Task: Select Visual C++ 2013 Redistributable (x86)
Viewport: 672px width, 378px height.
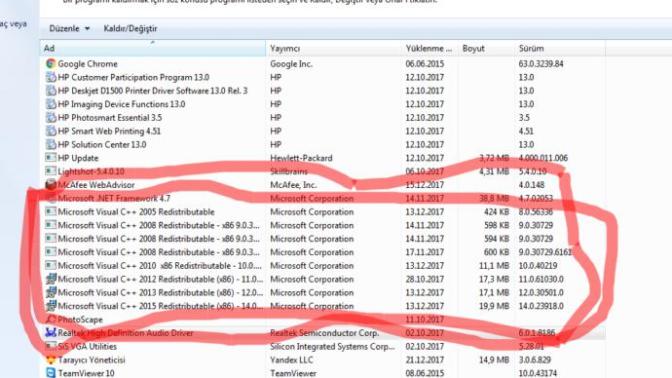Action: tap(160, 293)
